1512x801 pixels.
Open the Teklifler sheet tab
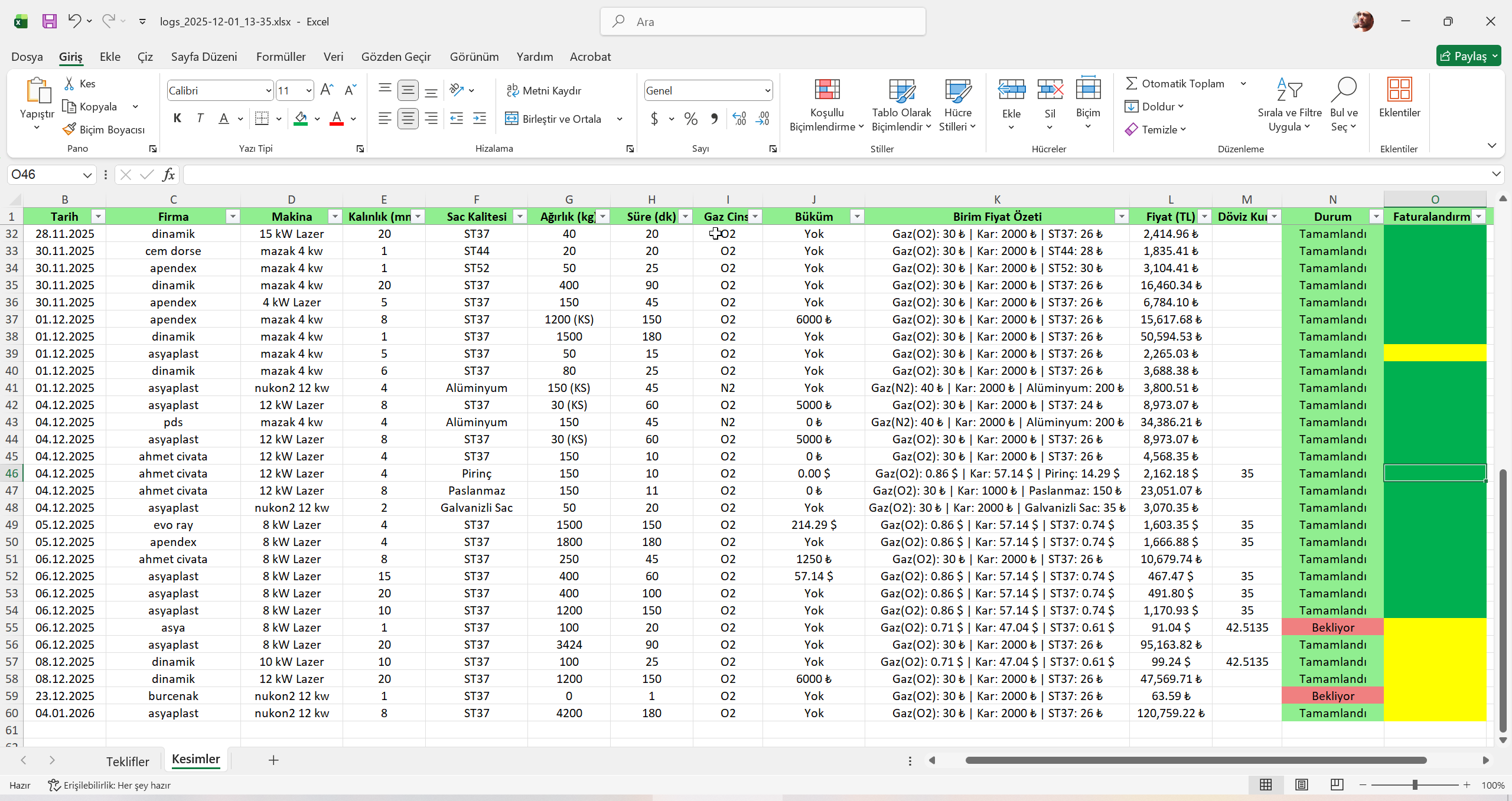click(x=128, y=761)
